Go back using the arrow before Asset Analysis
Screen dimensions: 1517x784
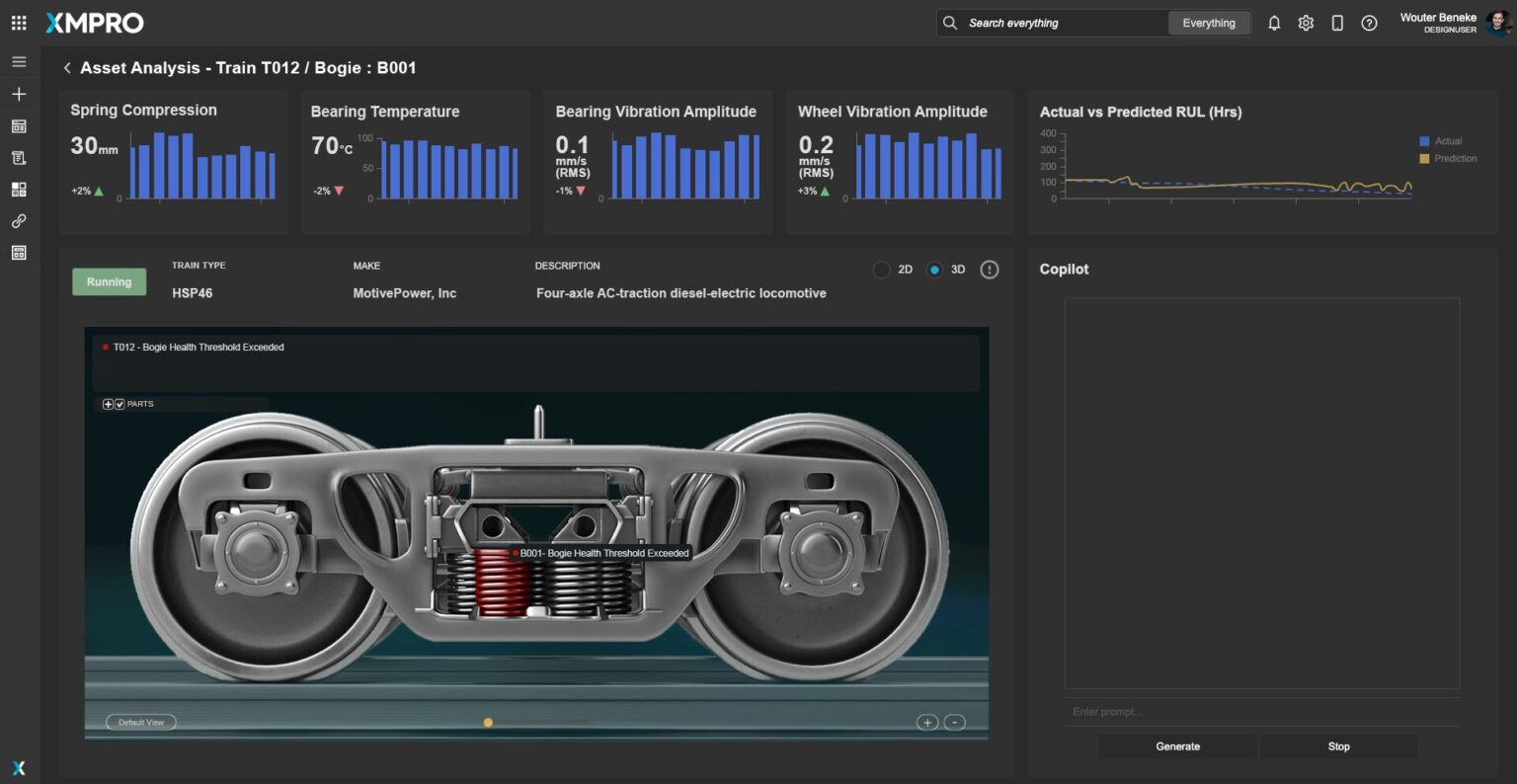(67, 68)
